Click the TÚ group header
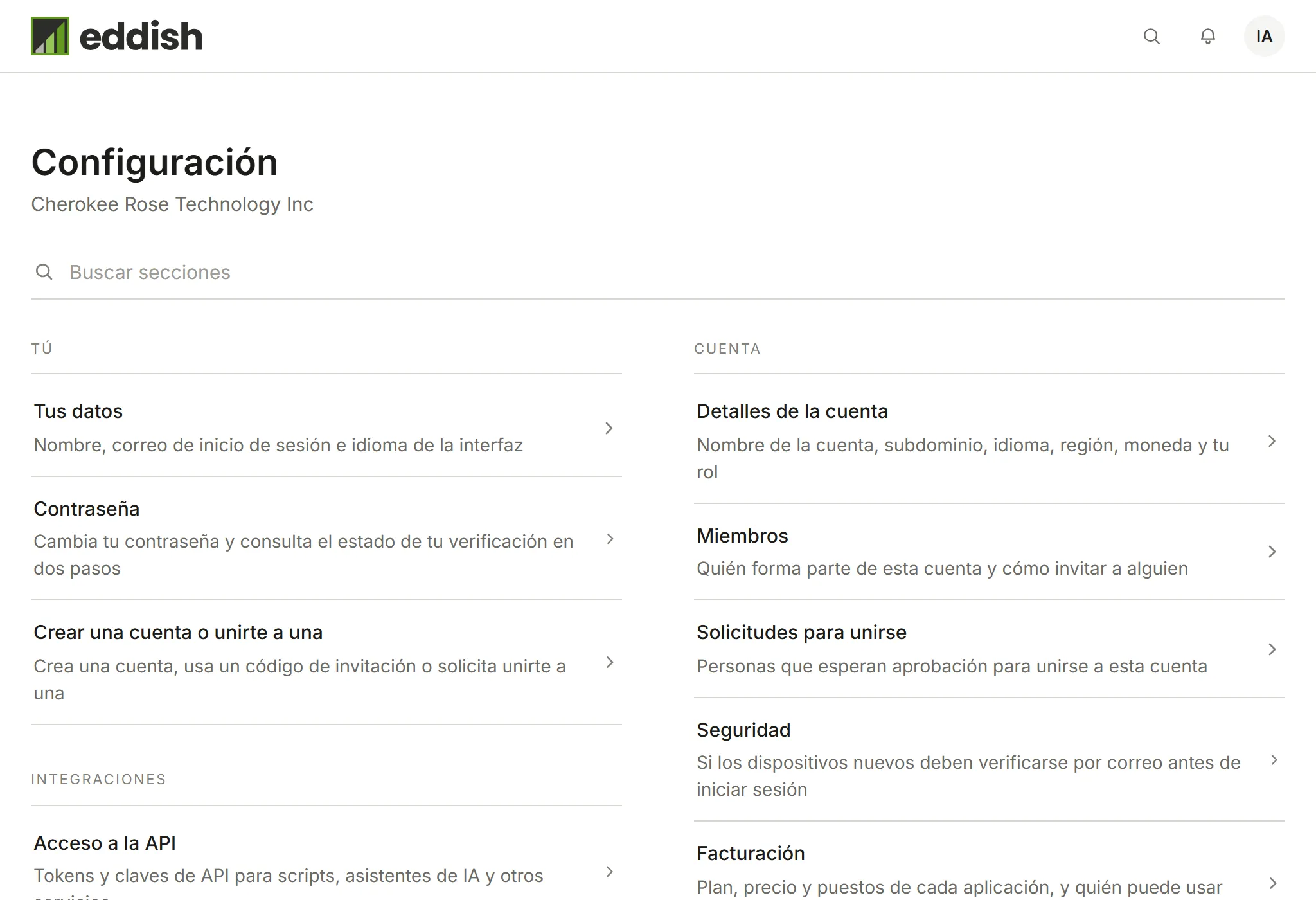This screenshot has height=900, width=1316. [42, 348]
